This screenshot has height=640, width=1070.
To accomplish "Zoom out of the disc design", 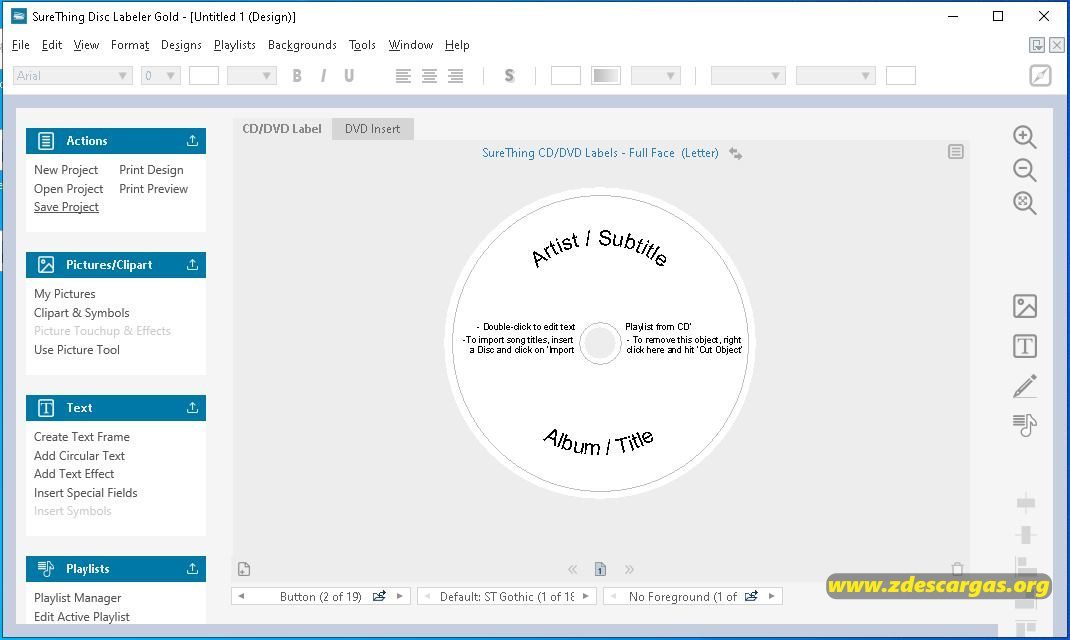I will [x=1024, y=170].
